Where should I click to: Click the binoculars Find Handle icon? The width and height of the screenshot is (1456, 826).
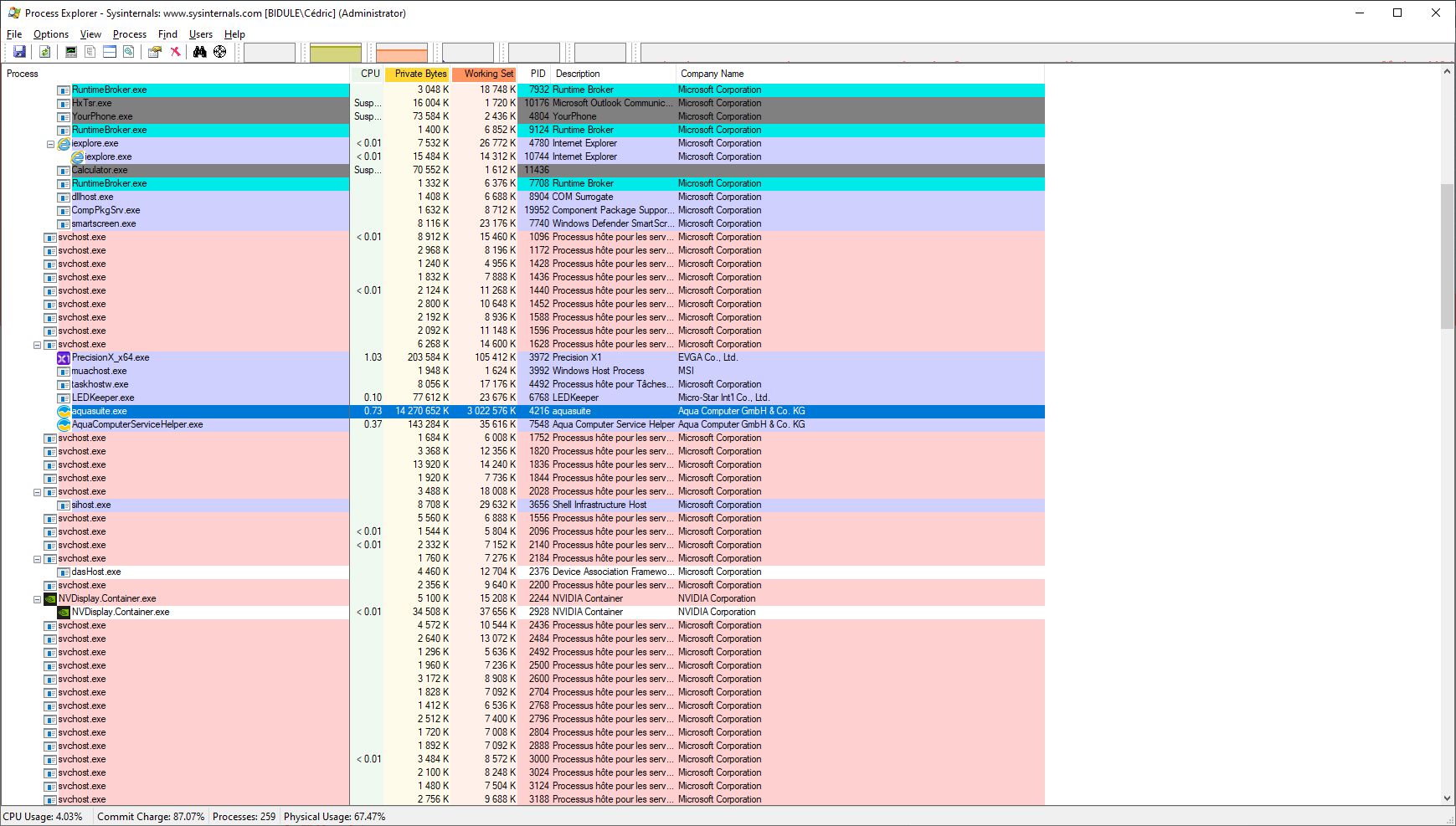[199, 52]
